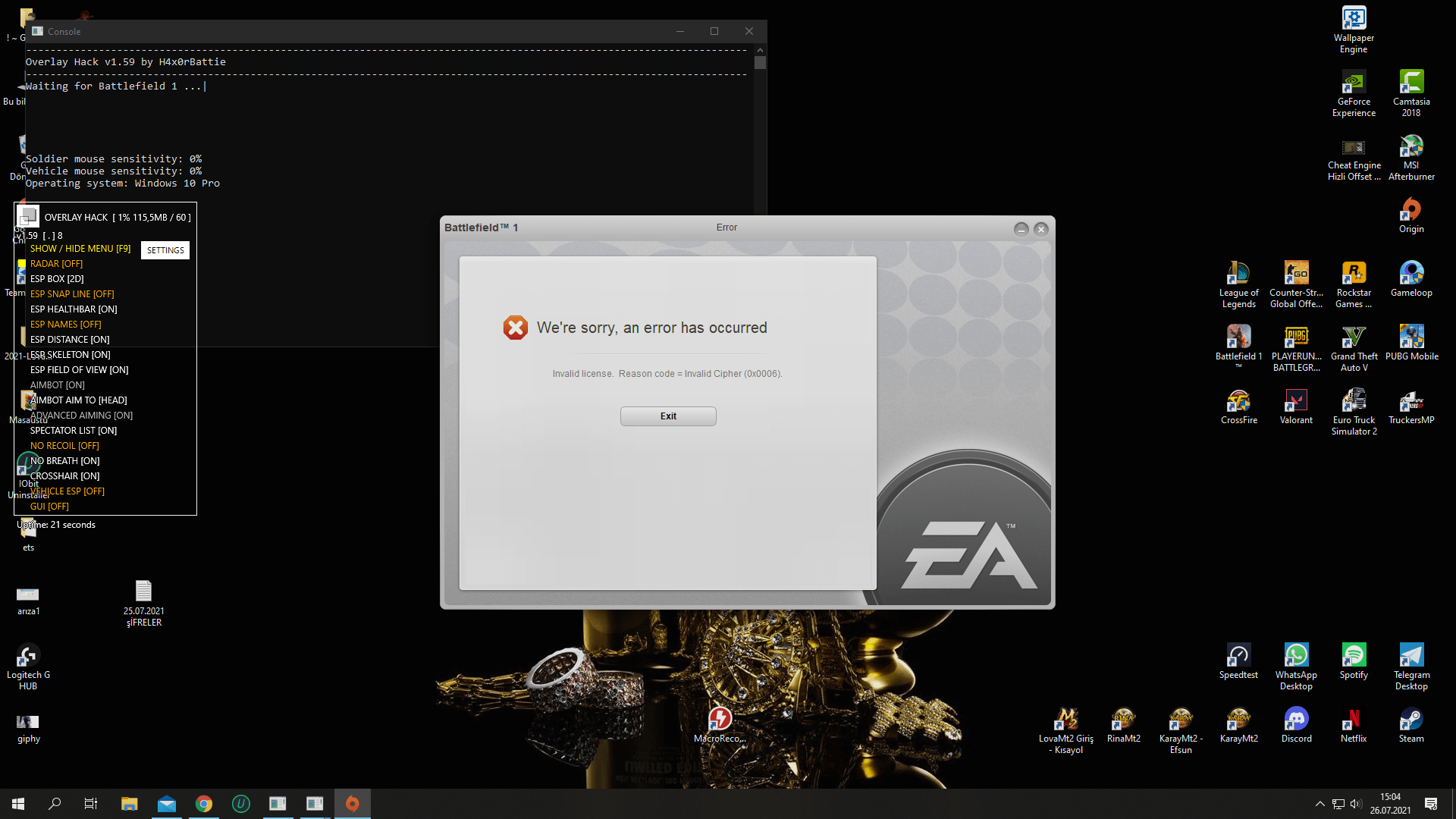The width and height of the screenshot is (1456, 819).
Task: Open Discord desktop icon
Action: click(x=1296, y=725)
